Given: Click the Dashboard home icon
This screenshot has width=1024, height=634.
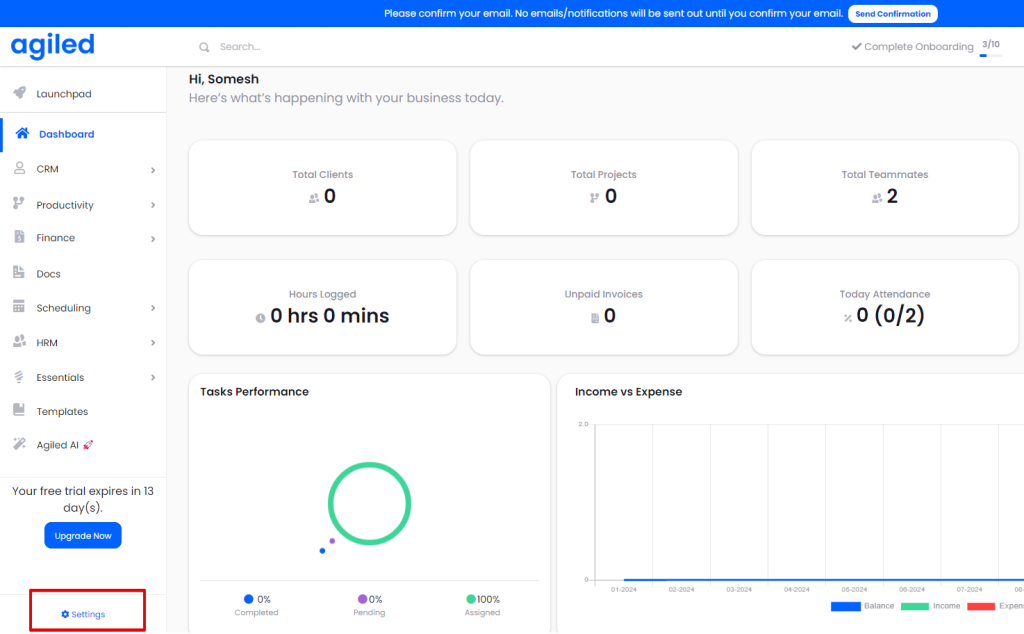Looking at the screenshot, I should [22, 133].
